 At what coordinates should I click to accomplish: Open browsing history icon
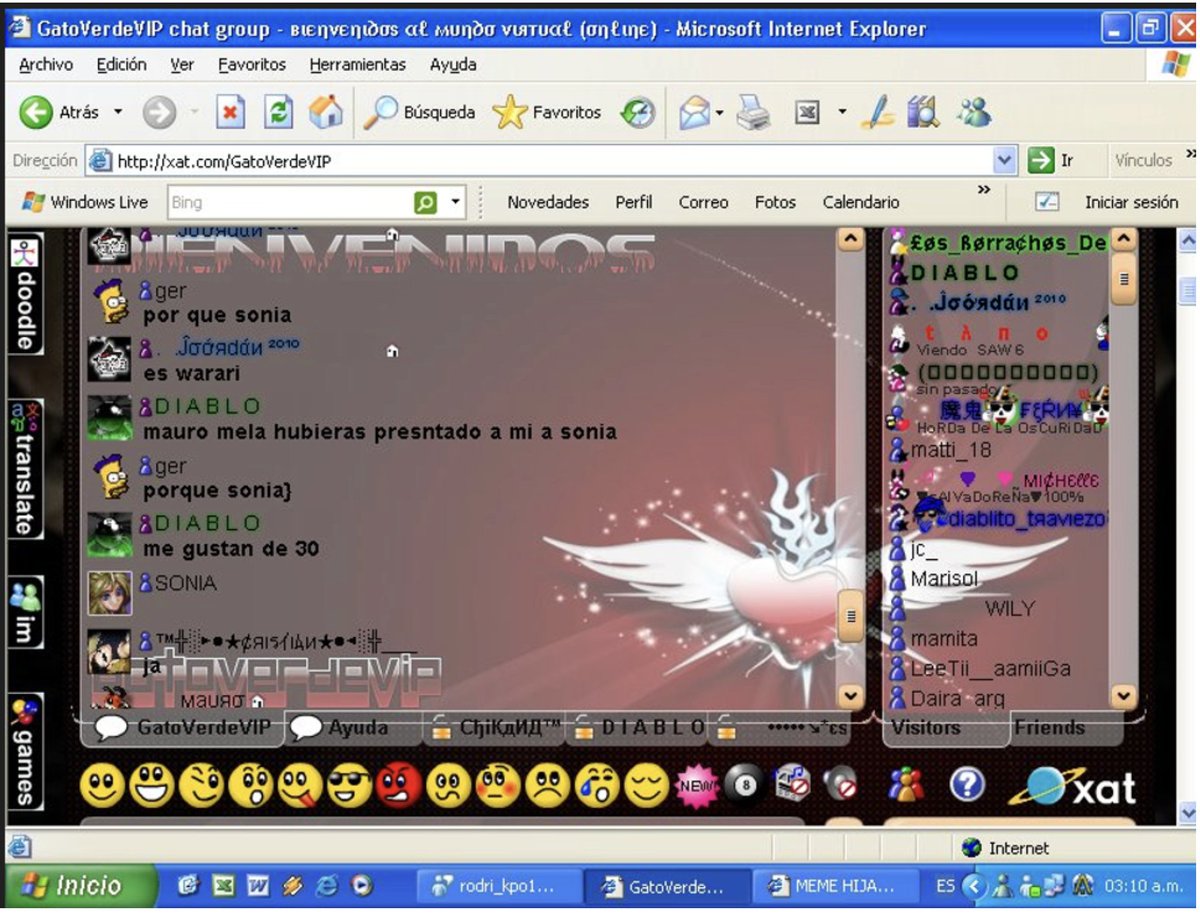pos(638,112)
